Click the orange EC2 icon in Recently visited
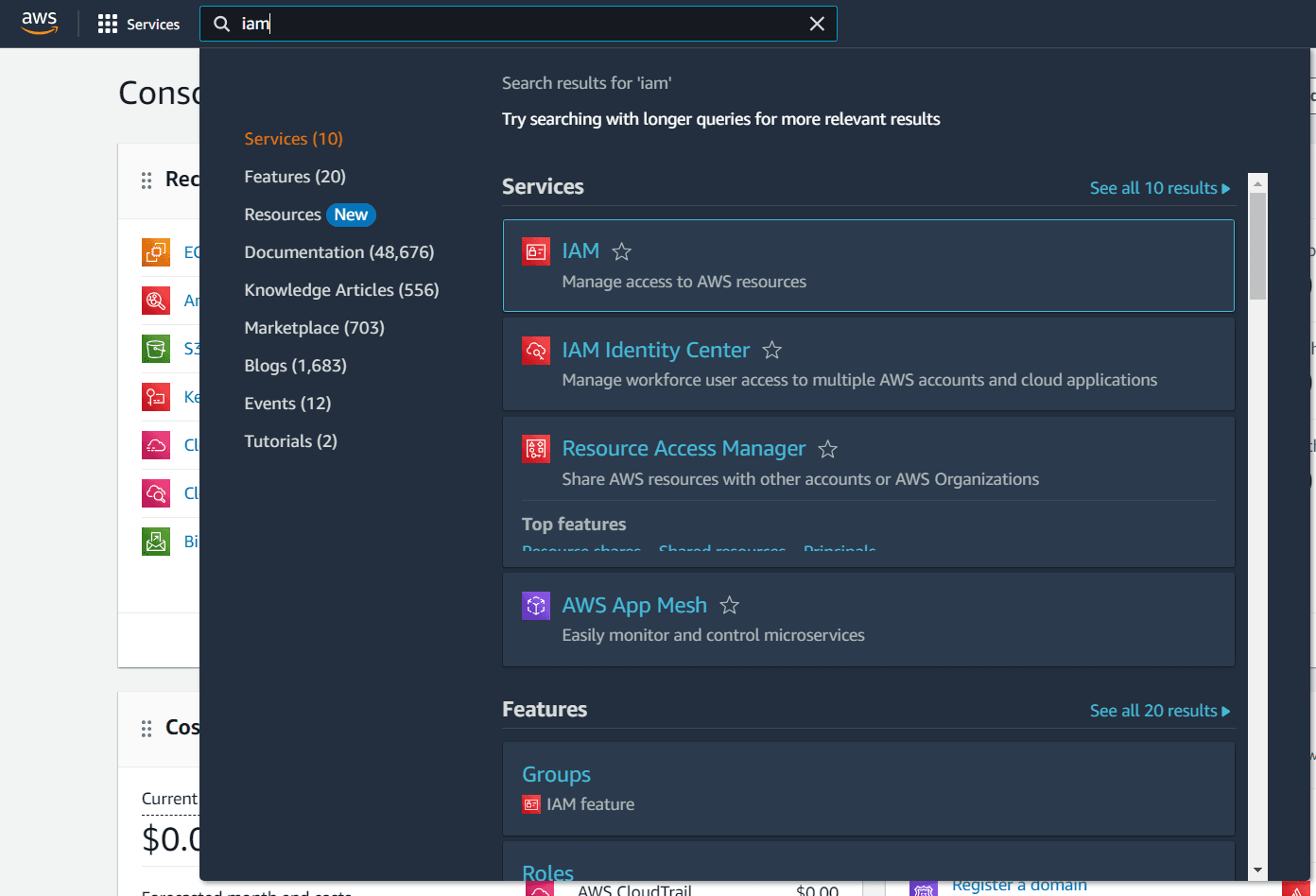 (x=155, y=251)
